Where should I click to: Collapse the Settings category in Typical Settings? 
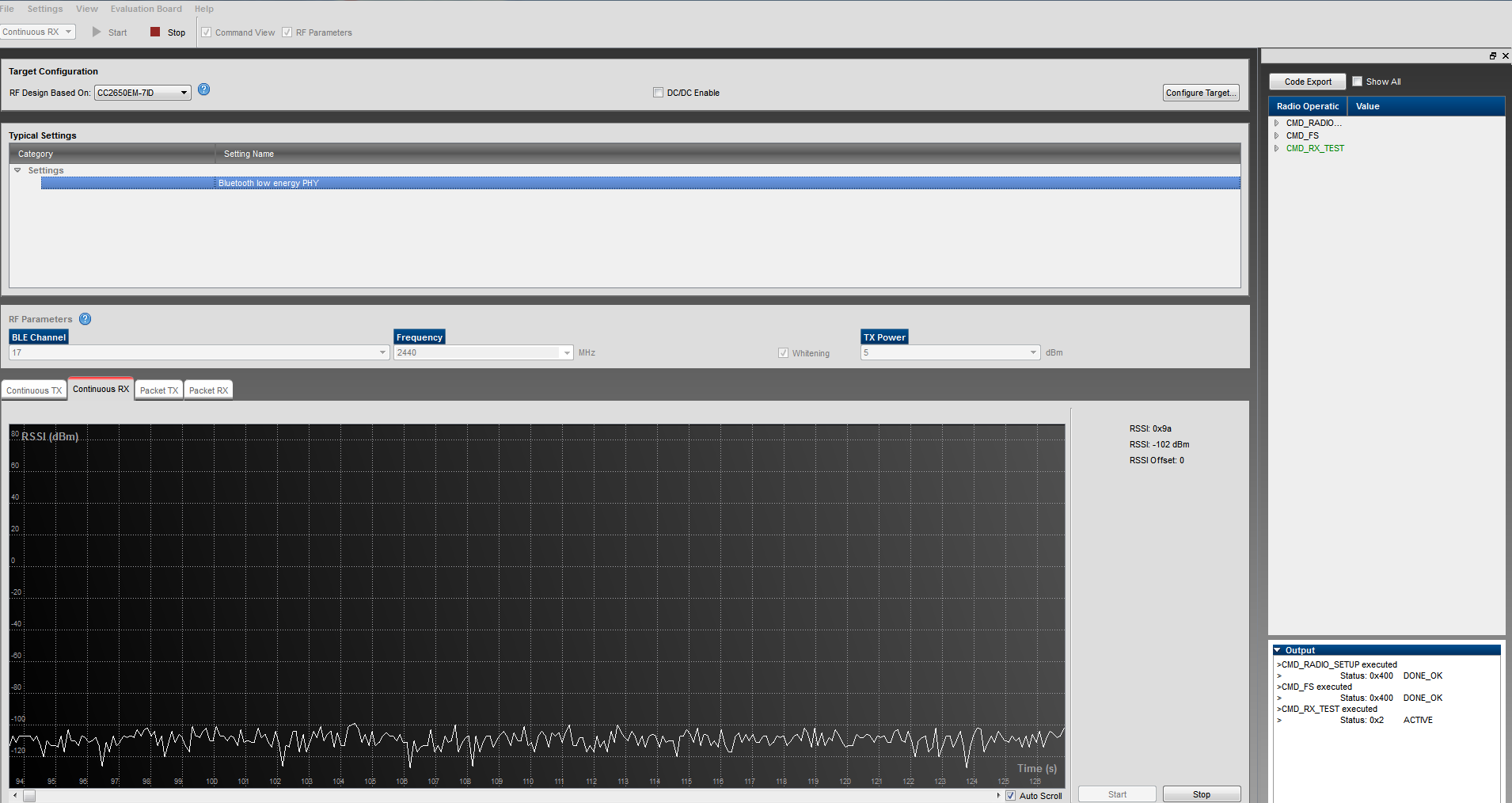click(17, 170)
